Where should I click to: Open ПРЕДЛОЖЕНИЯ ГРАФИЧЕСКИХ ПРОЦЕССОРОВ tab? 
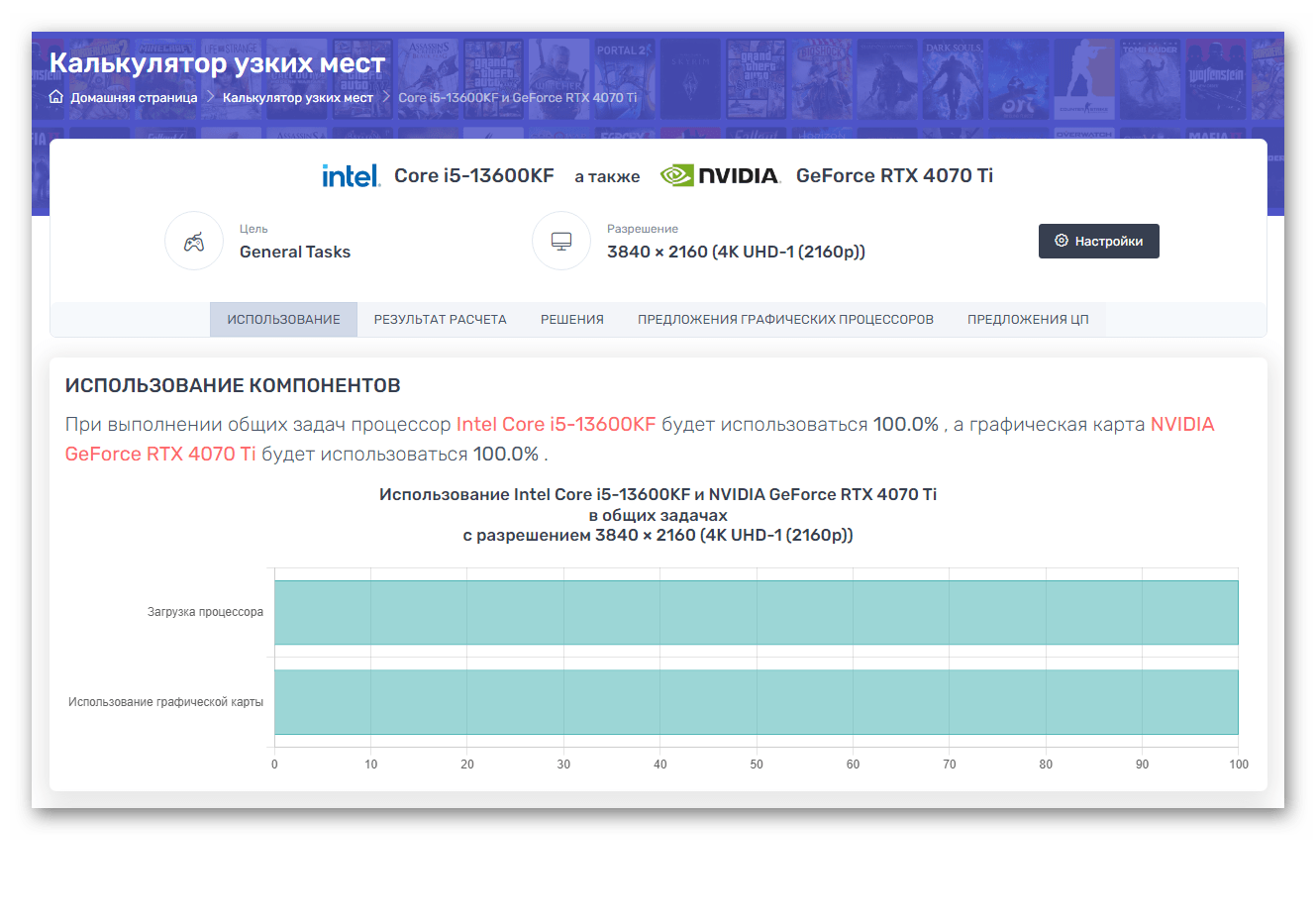click(785, 320)
